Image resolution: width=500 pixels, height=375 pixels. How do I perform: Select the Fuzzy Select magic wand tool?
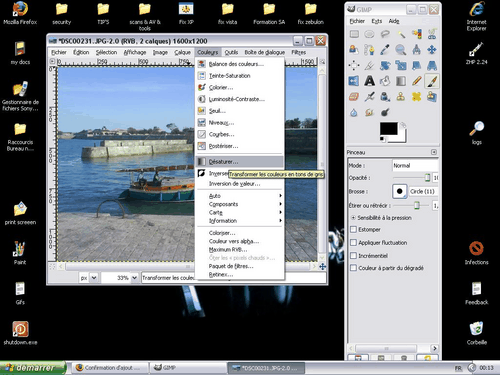[x=401, y=34]
